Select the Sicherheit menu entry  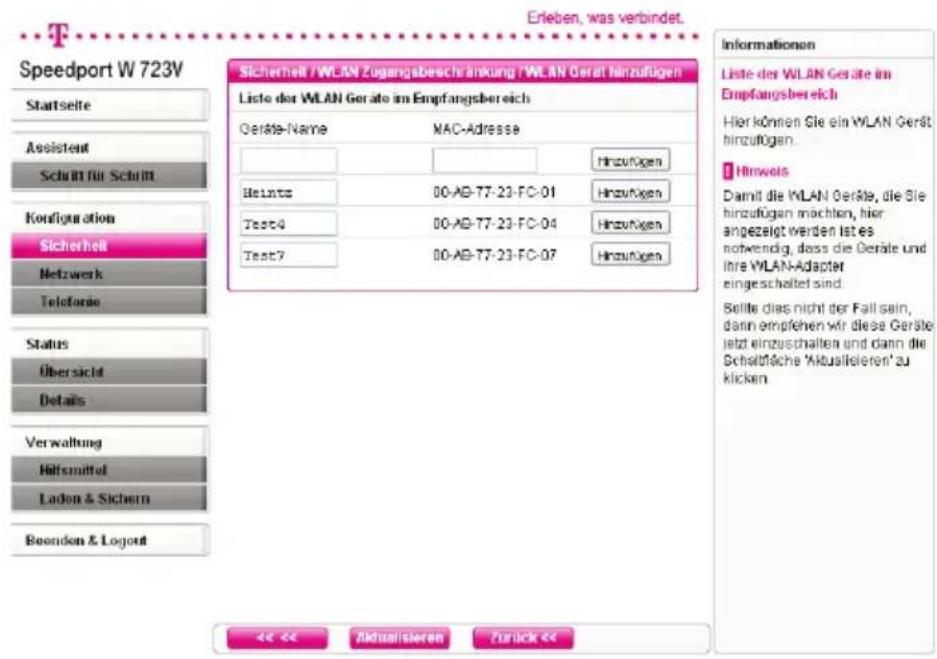tap(110, 246)
